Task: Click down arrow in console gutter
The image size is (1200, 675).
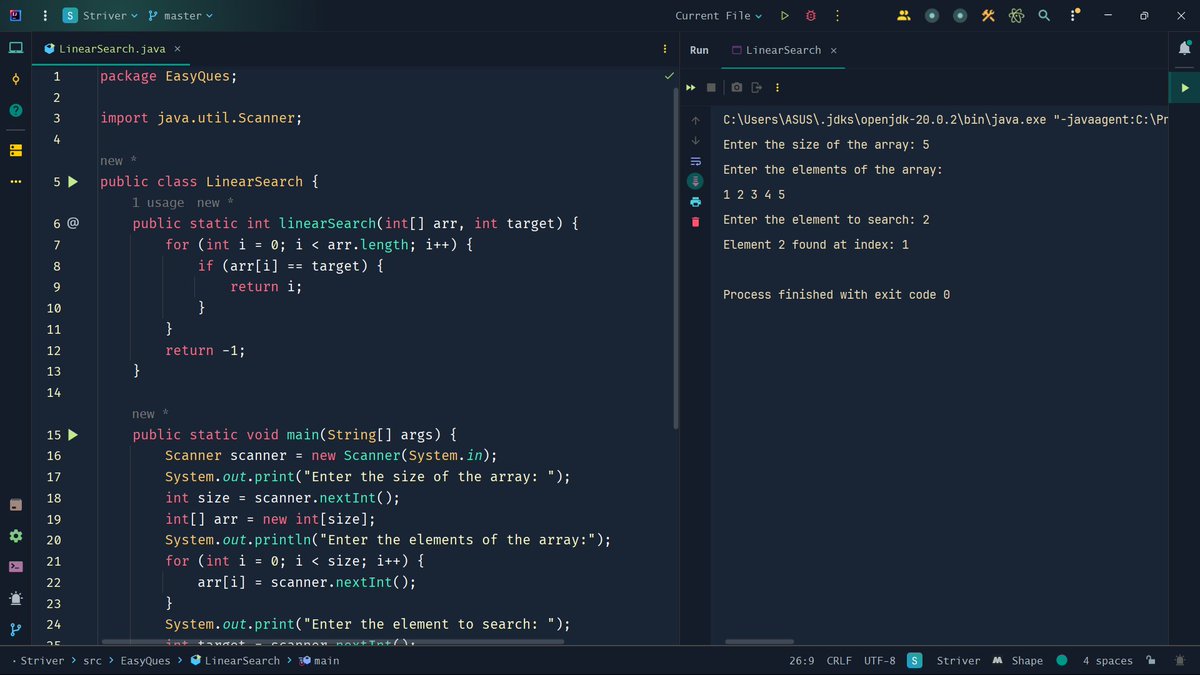Action: pos(696,141)
